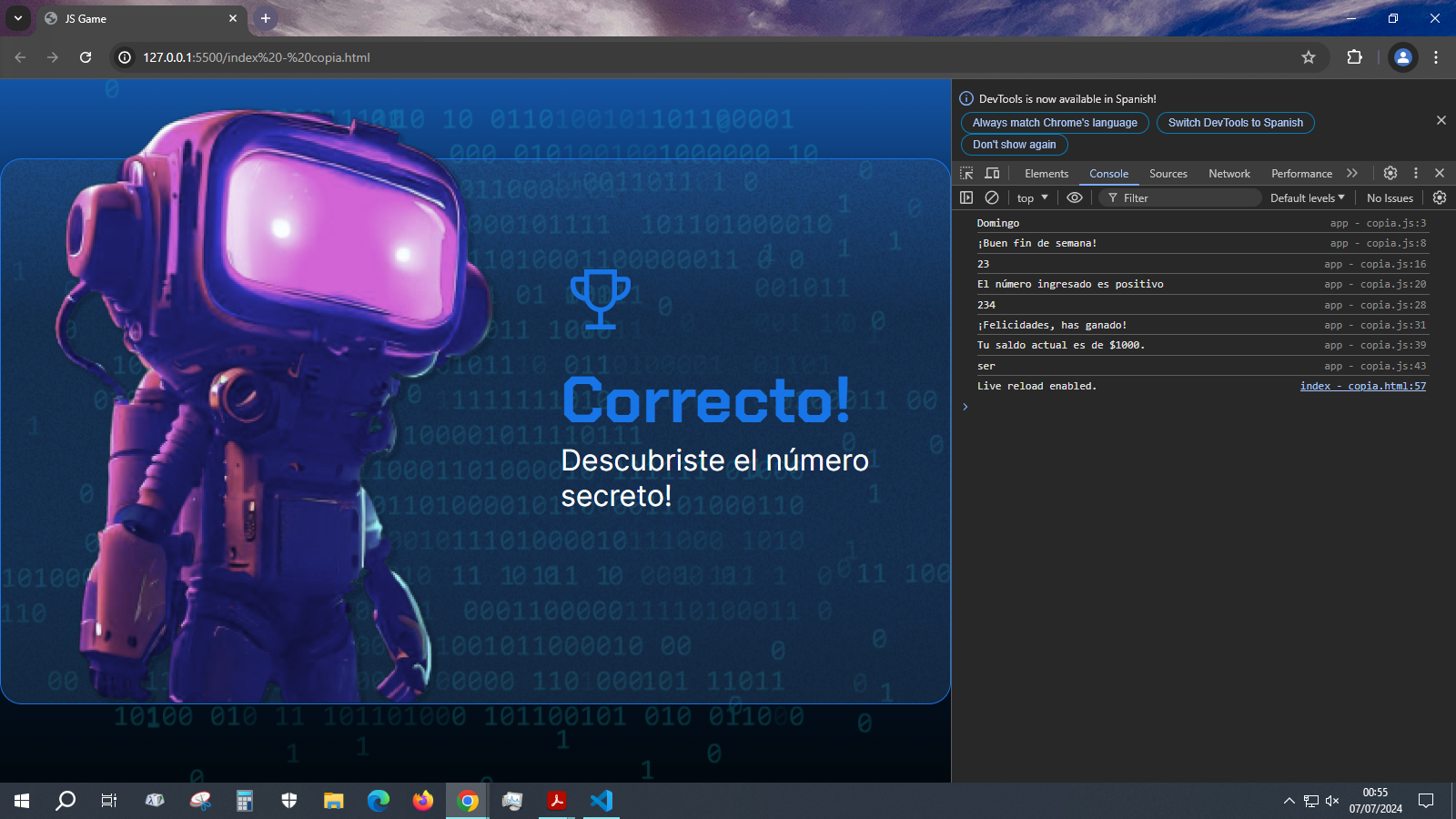Click console message "Domingo"

coord(998,223)
